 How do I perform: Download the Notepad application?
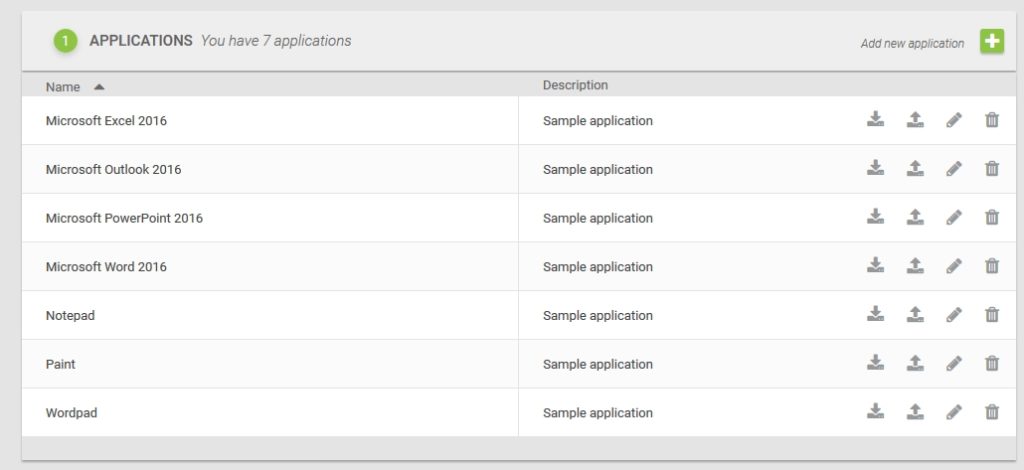875,314
